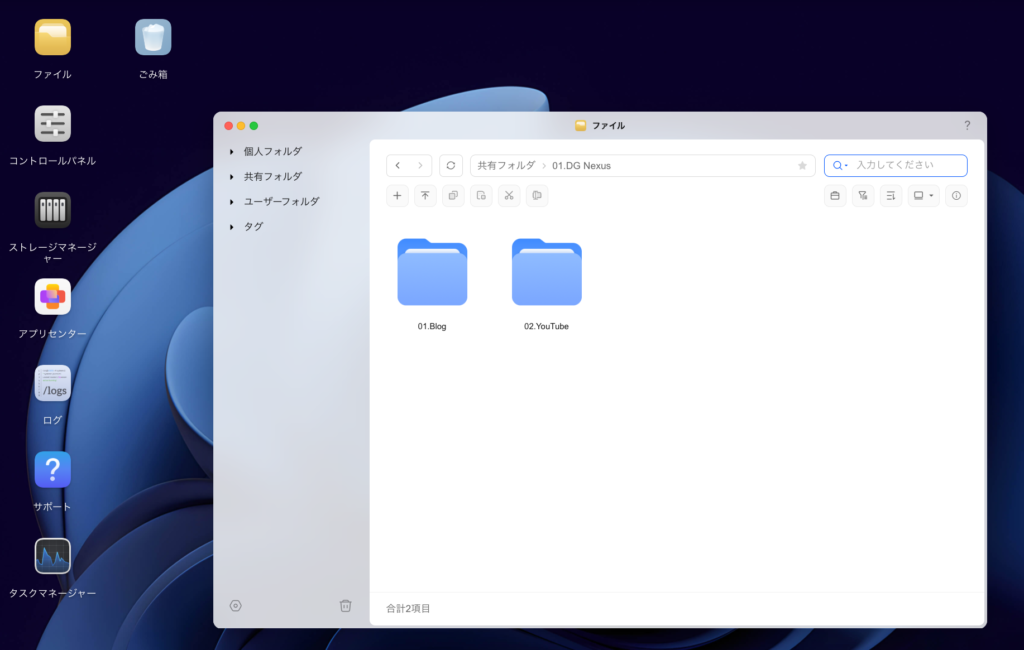Open the ファイル desktop app icon
This screenshot has width=1024, height=650.
[52, 37]
